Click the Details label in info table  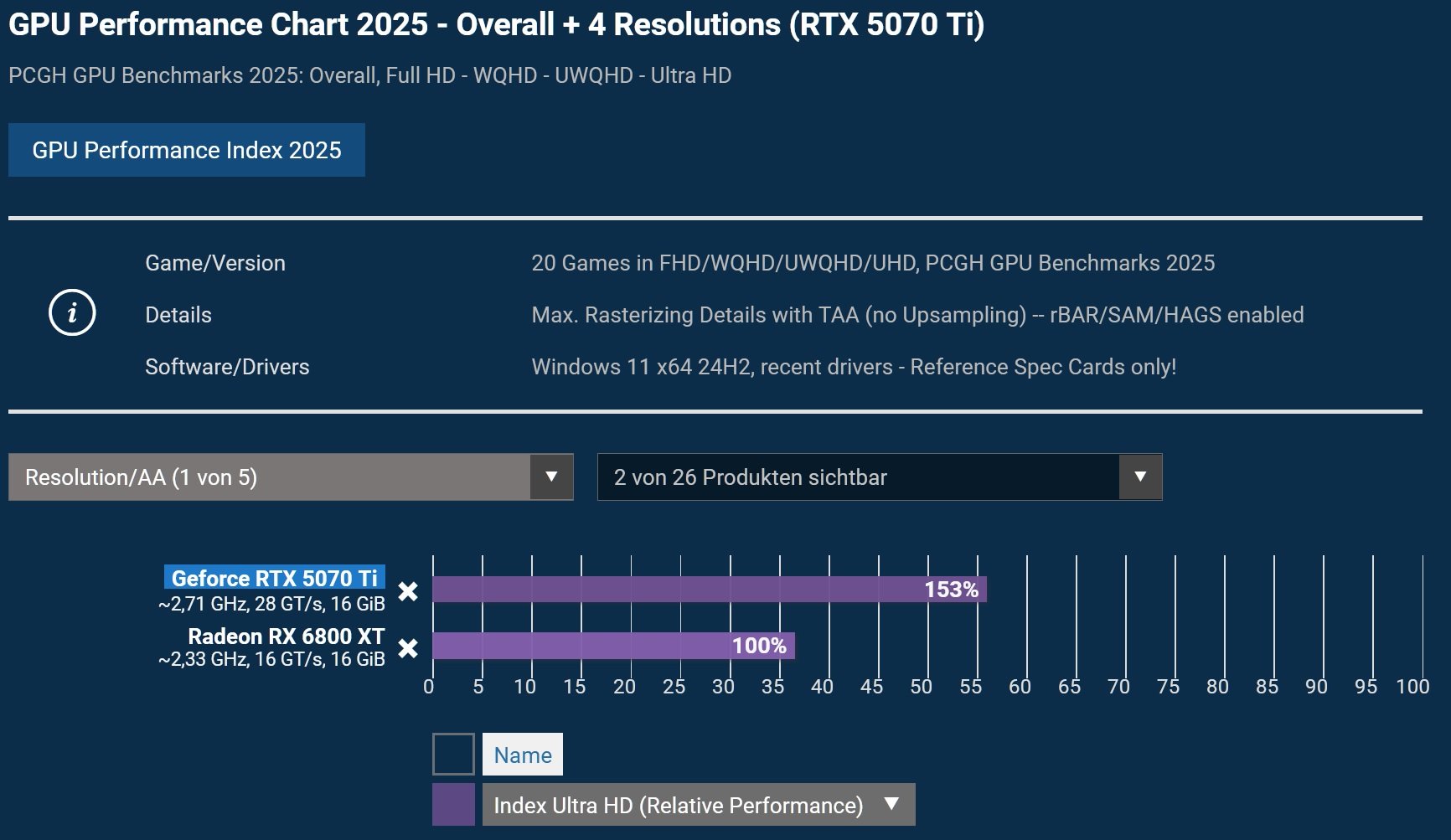(x=178, y=315)
